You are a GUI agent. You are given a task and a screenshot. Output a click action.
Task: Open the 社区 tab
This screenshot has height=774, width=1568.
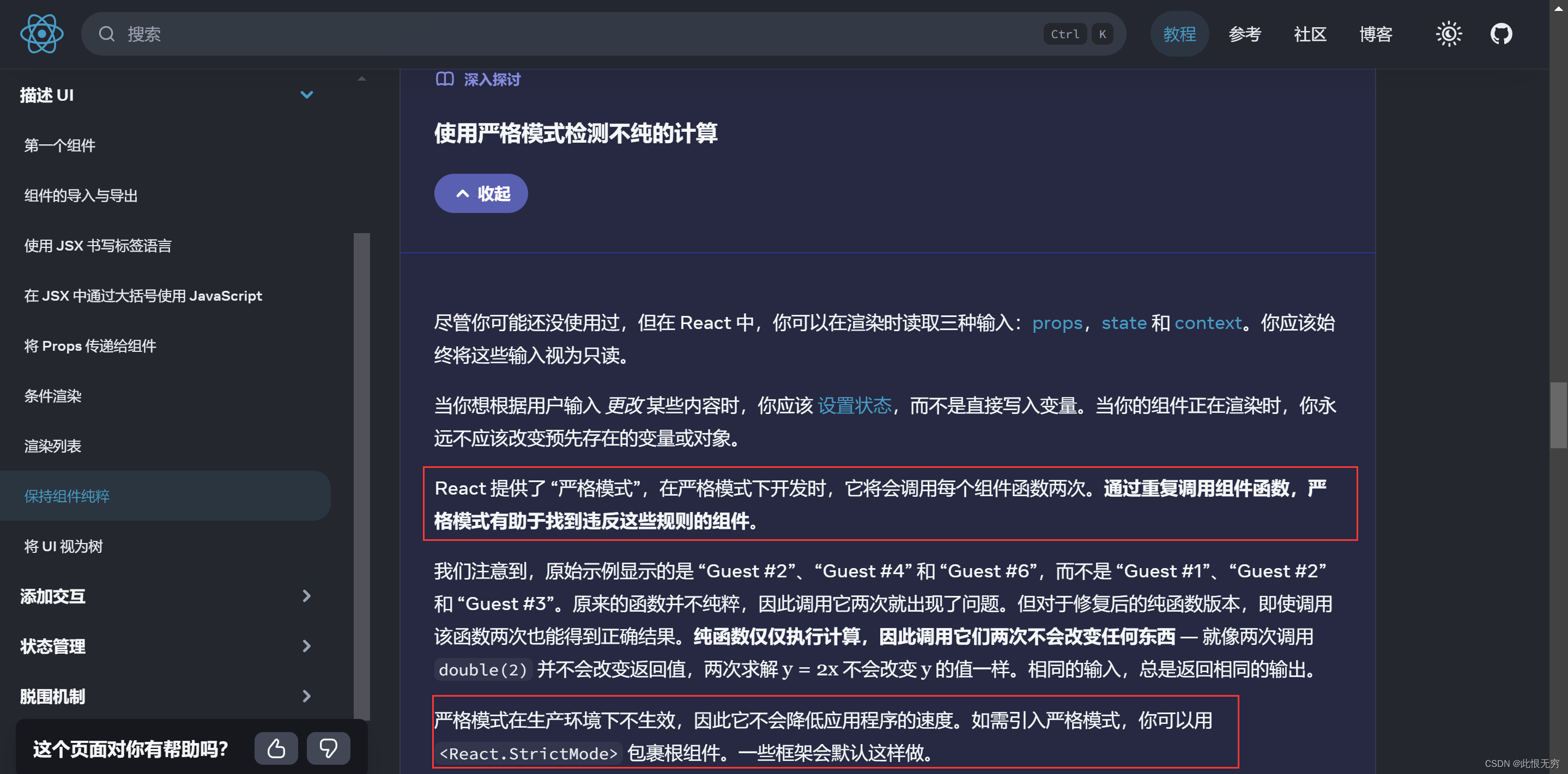[1310, 34]
